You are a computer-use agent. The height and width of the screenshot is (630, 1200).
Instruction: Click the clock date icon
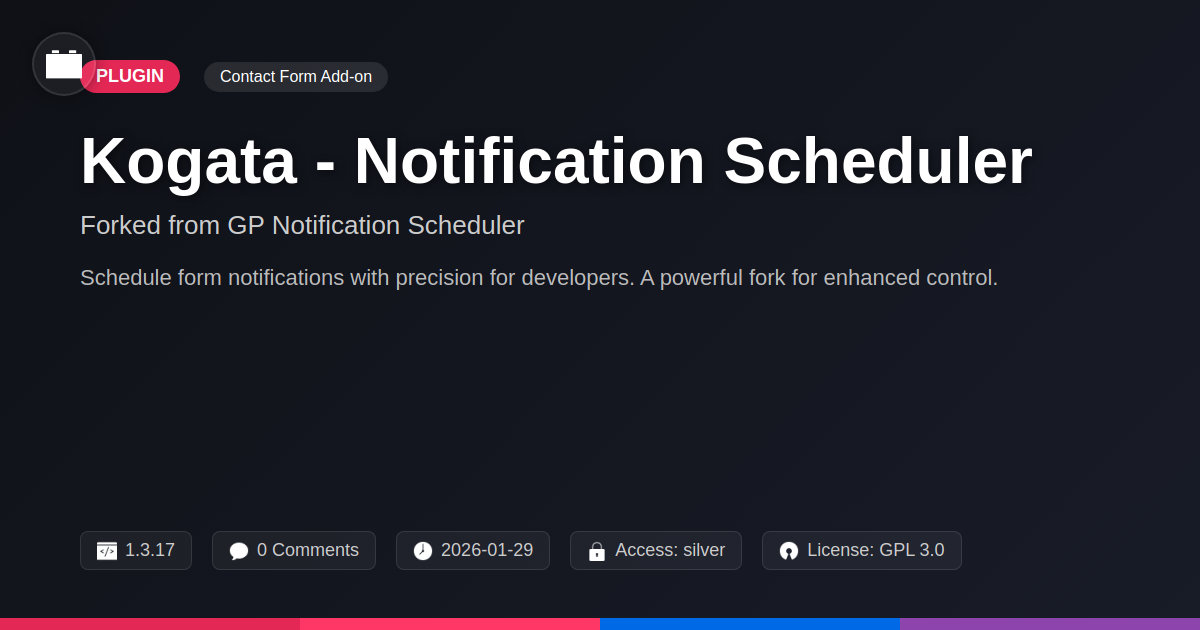click(423, 551)
